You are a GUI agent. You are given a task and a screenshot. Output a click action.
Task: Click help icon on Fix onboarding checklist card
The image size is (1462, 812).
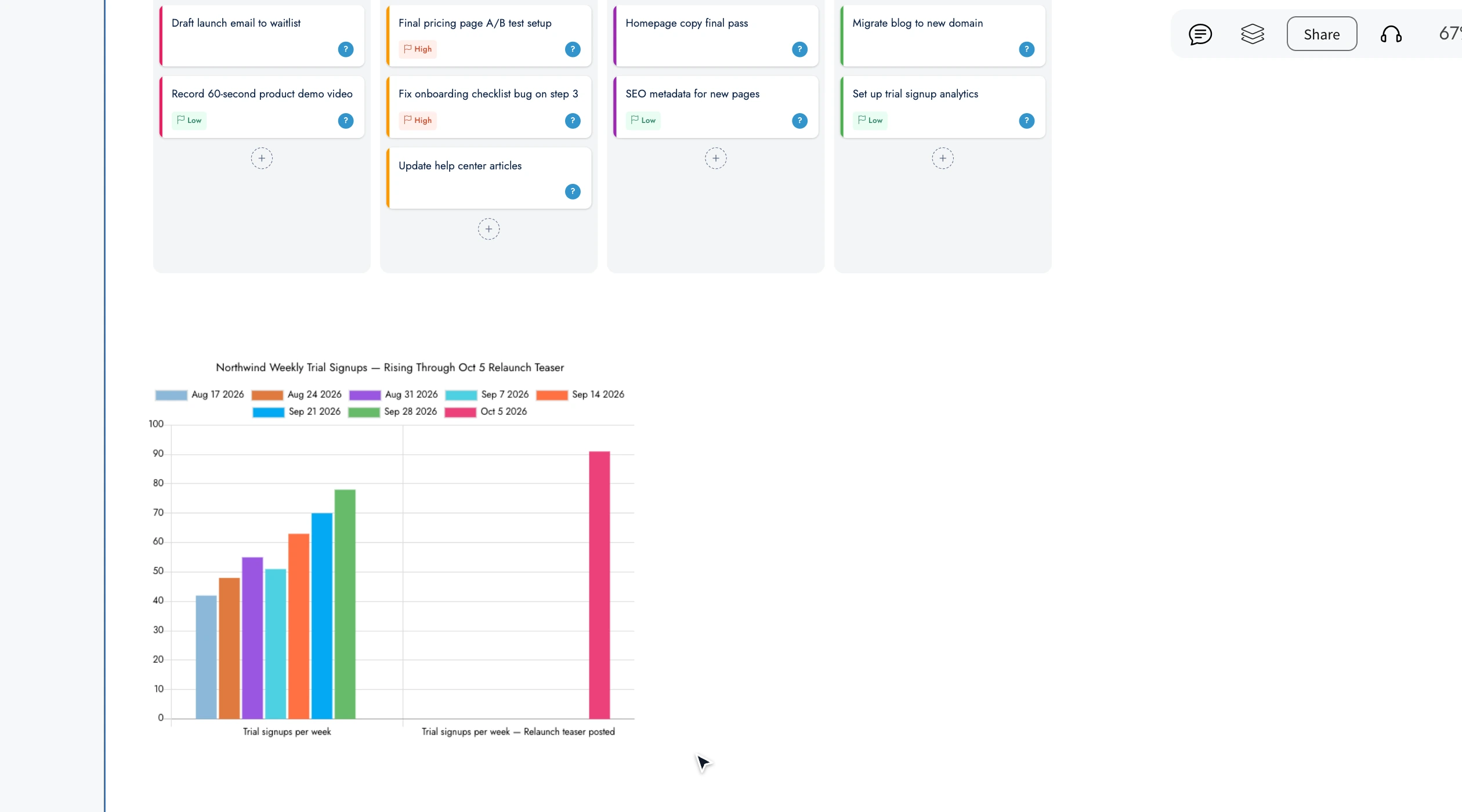click(573, 121)
